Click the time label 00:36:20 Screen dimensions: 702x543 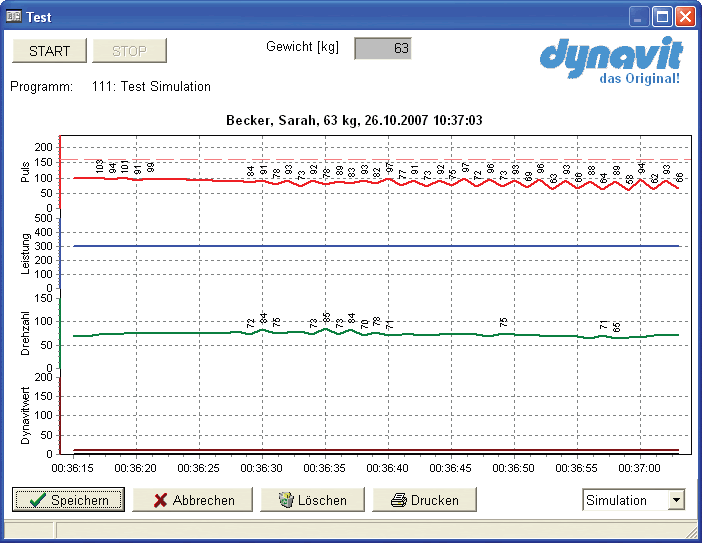(136, 468)
